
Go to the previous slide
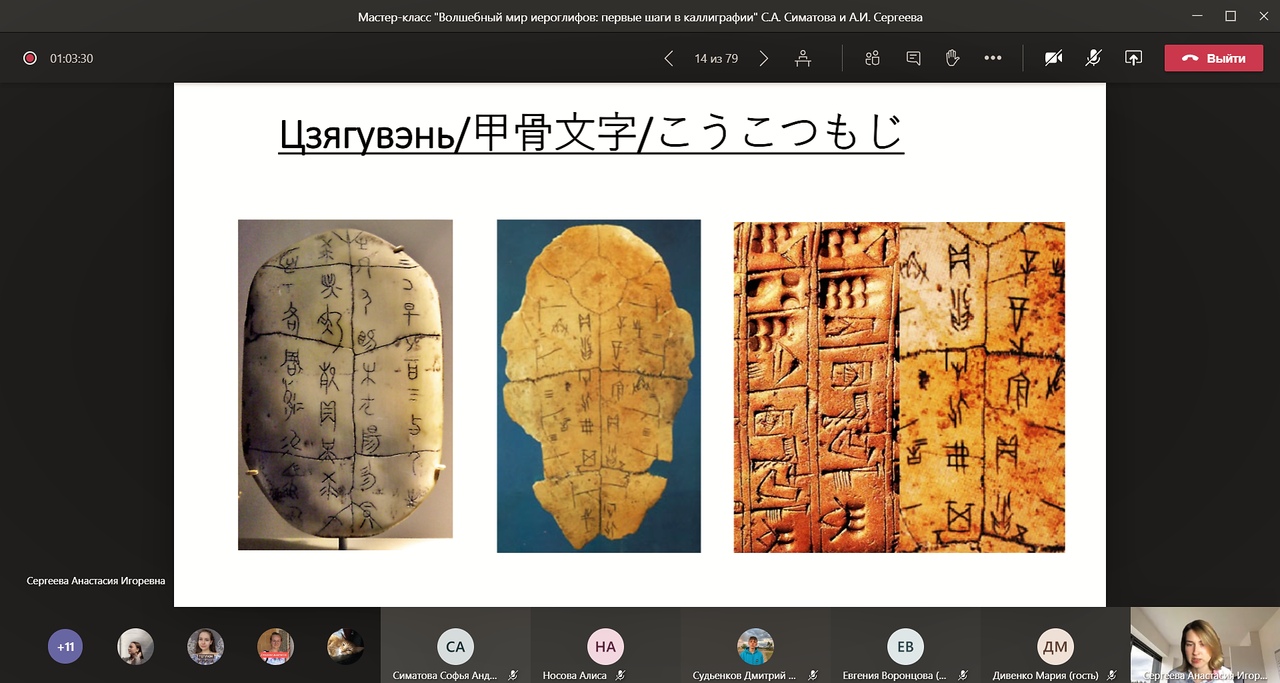[x=669, y=59]
